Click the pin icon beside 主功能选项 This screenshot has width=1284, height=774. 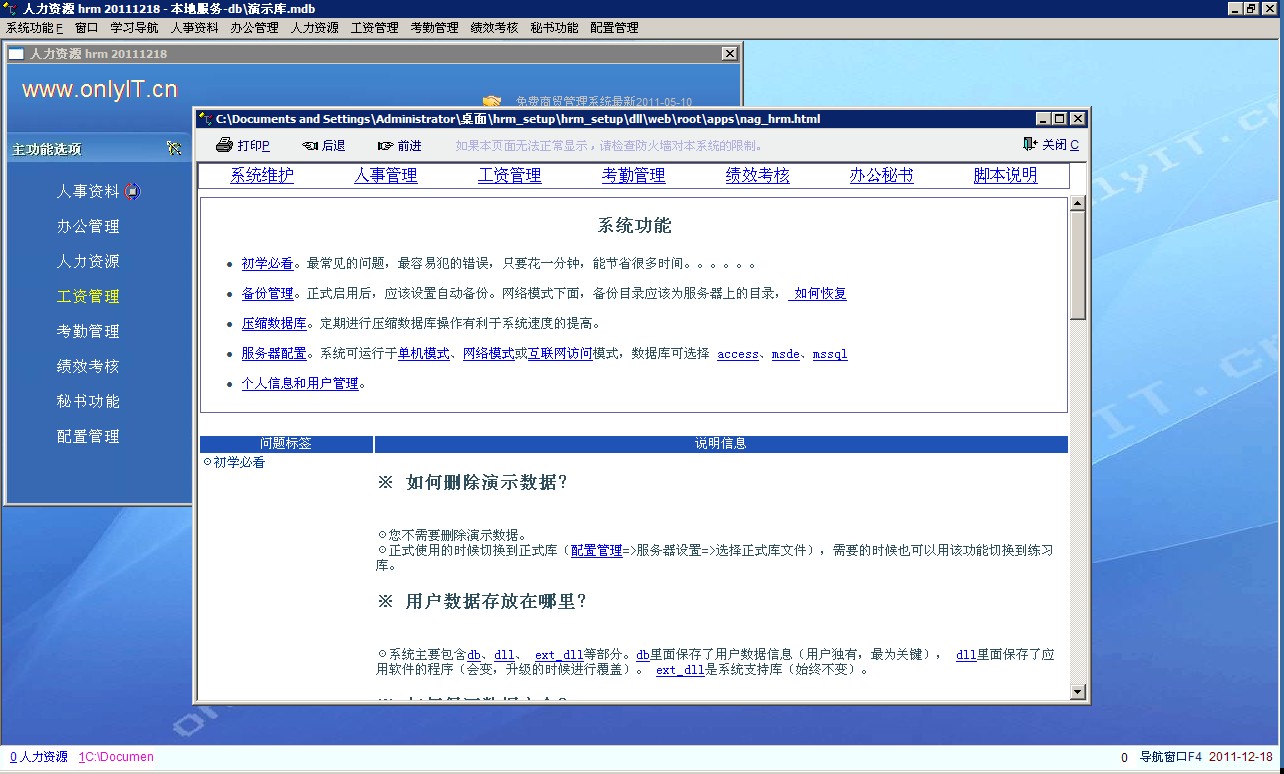[174, 149]
